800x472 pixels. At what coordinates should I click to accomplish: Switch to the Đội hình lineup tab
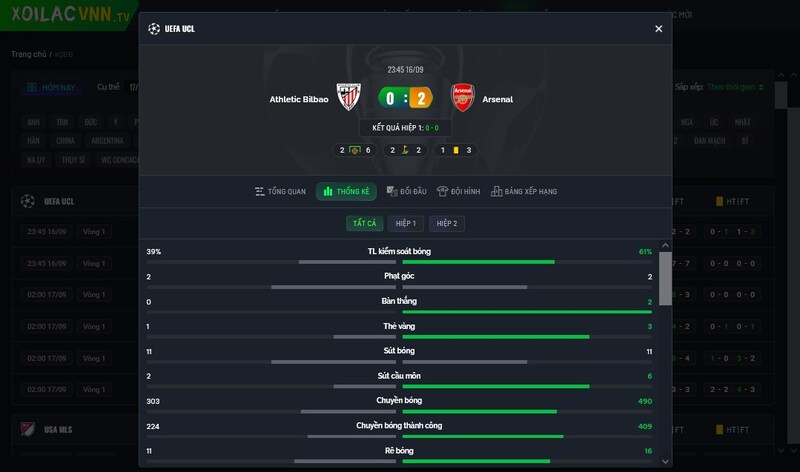pyautogui.click(x=458, y=191)
